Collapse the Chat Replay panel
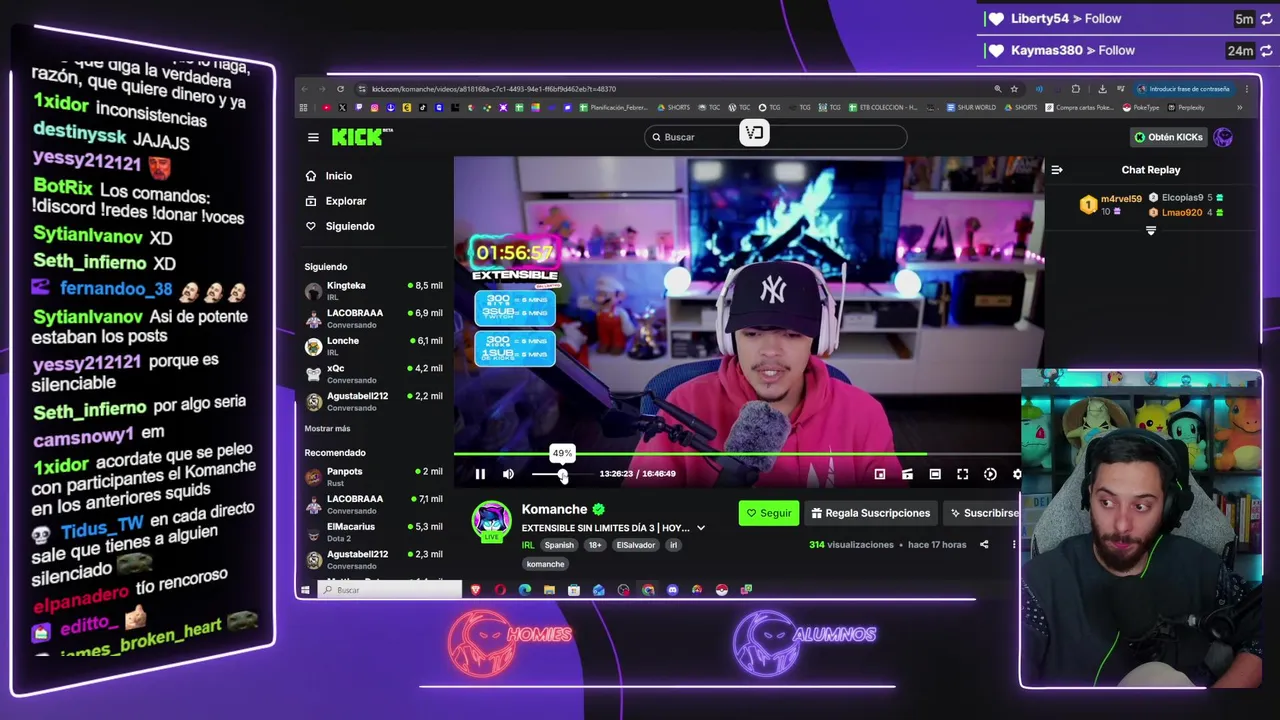 1057,170
